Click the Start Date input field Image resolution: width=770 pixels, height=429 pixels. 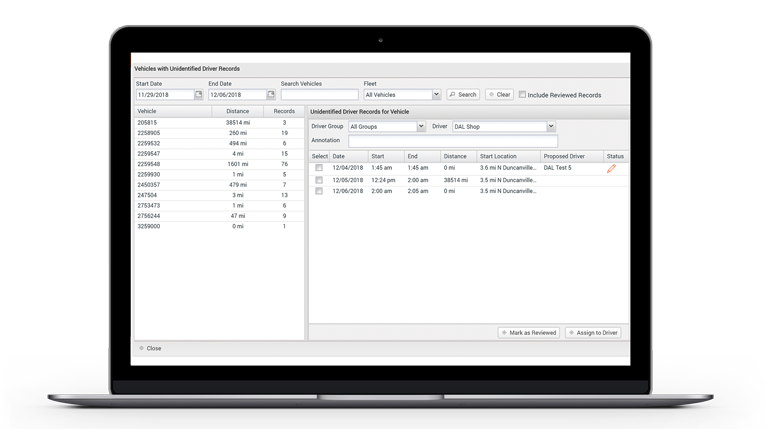pos(165,94)
